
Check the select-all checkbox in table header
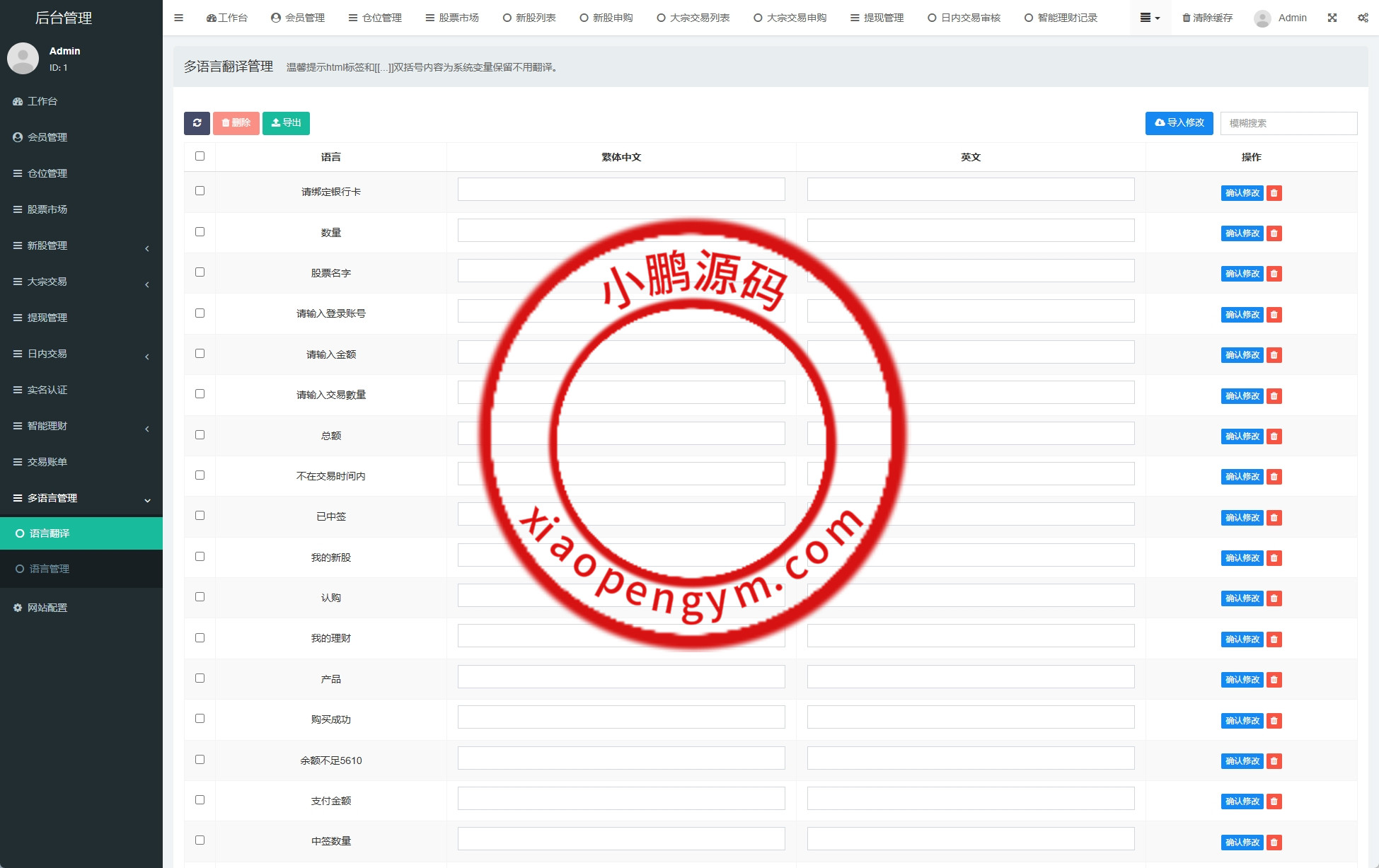tap(200, 156)
